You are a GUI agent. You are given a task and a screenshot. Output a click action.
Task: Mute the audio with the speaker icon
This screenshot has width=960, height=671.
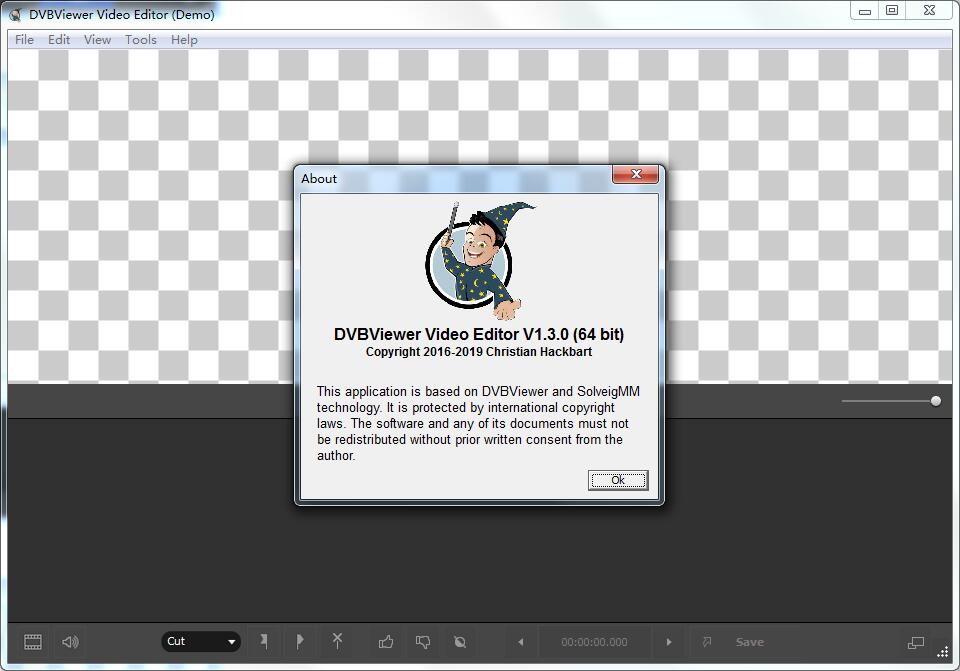pos(68,642)
